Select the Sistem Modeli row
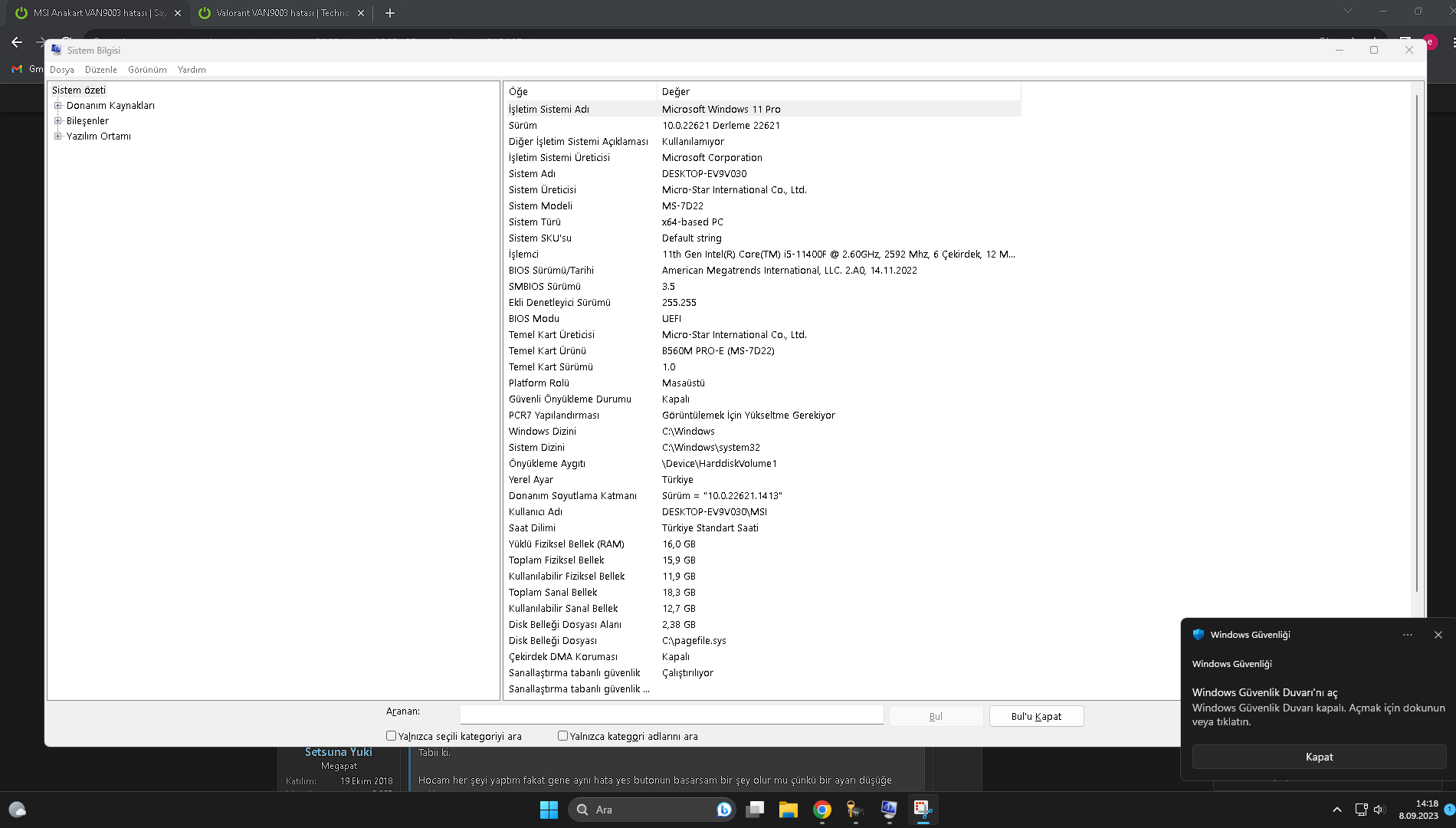The width and height of the screenshot is (1456, 828). [x=762, y=205]
